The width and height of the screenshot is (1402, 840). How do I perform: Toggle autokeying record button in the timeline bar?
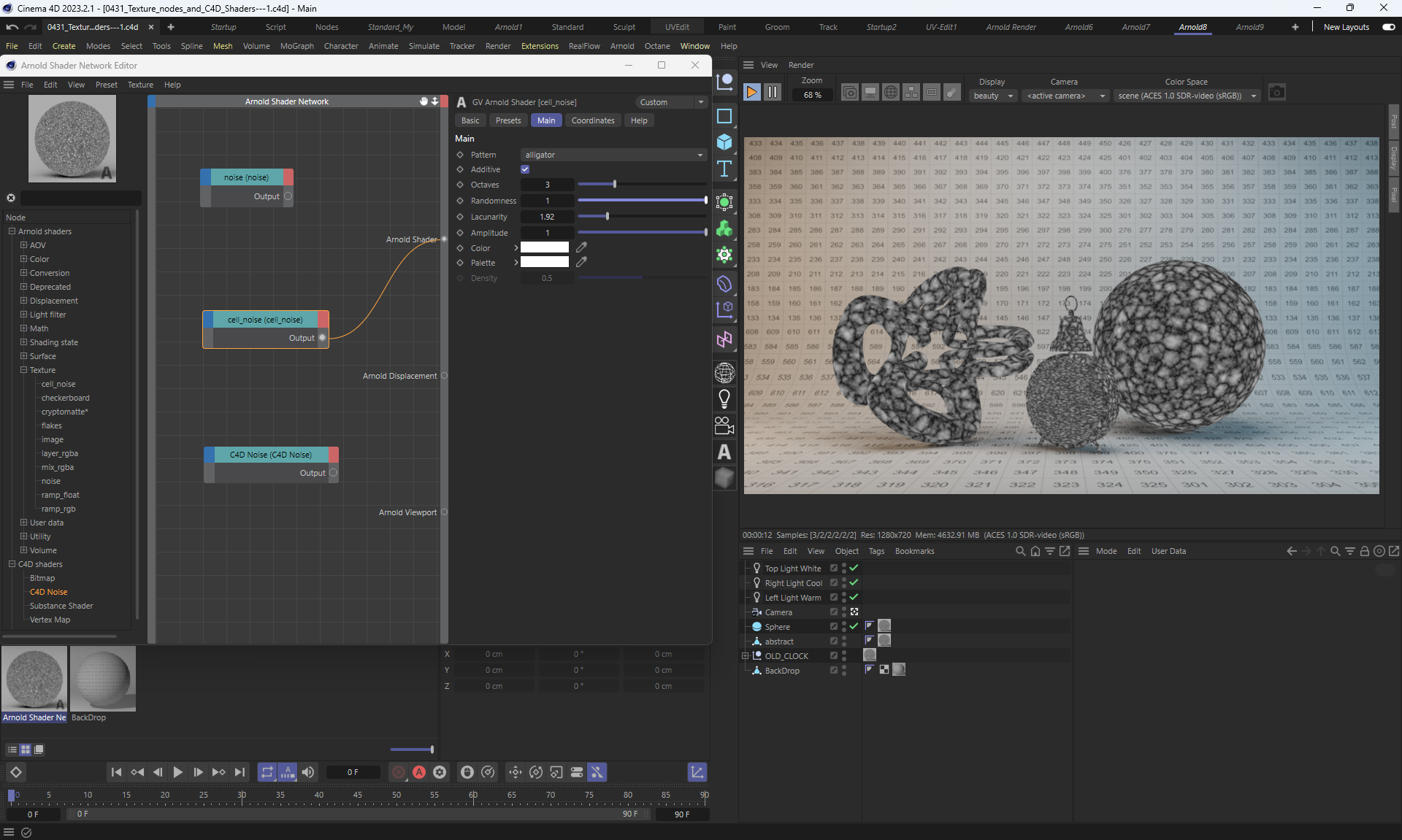pos(419,772)
